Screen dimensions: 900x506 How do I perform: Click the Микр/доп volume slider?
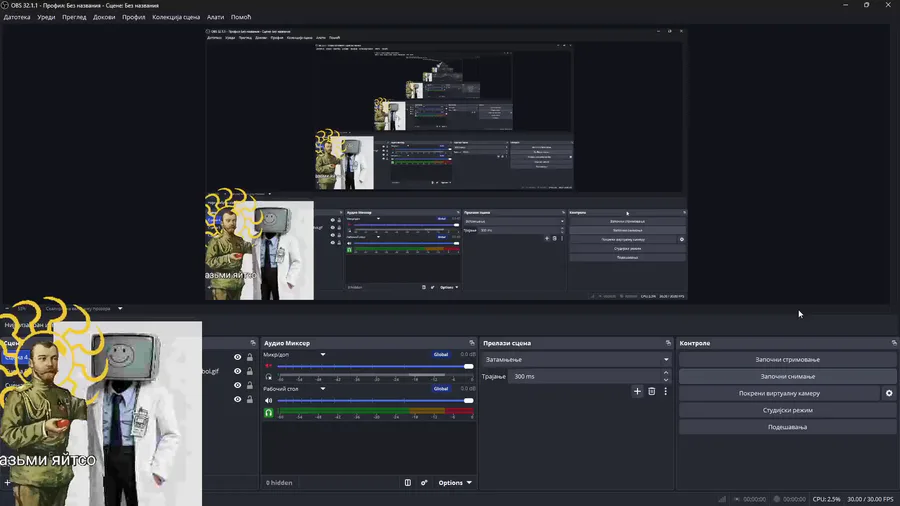click(375, 366)
